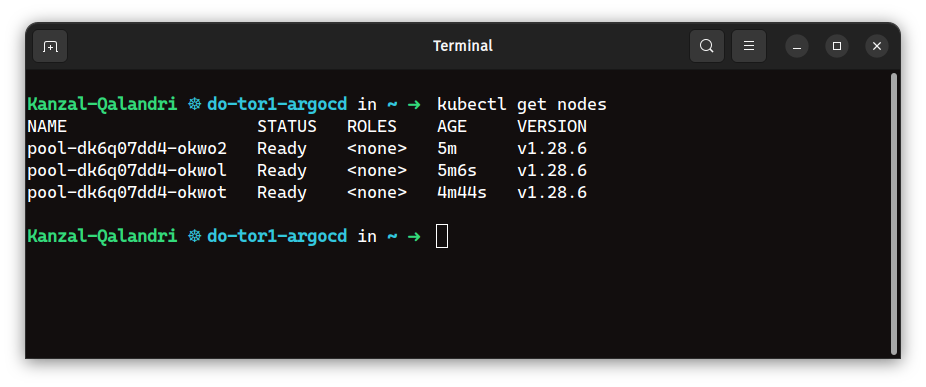926x387 pixels.
Task: Open a new terminal tab
Action: pos(50,46)
